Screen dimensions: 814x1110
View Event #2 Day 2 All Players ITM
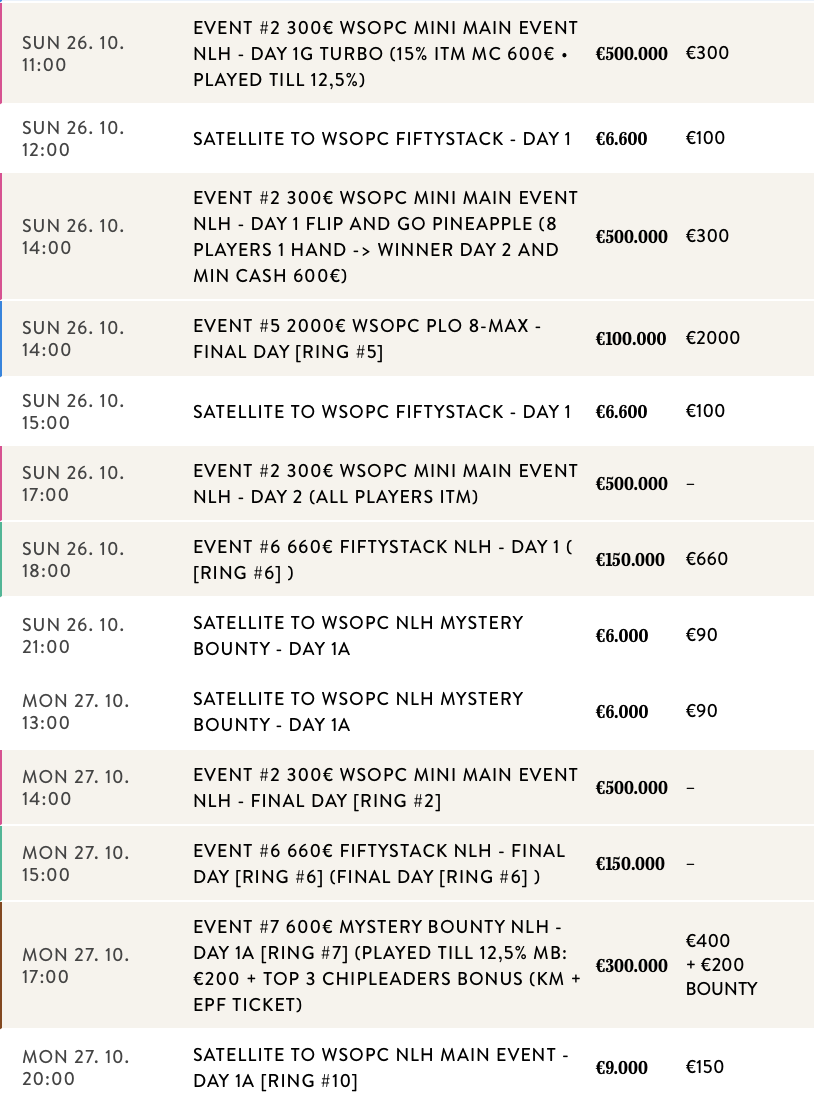[x=386, y=484]
